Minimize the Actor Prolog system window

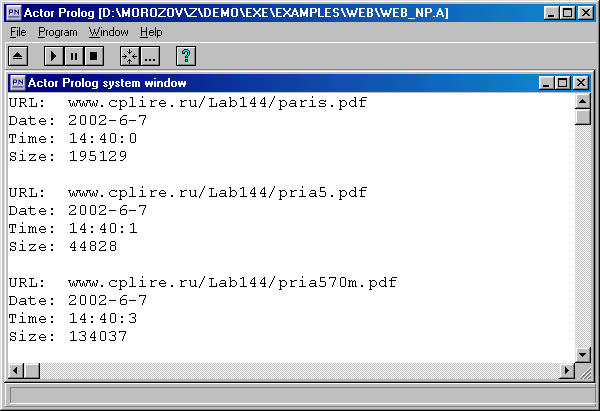[x=546, y=83]
